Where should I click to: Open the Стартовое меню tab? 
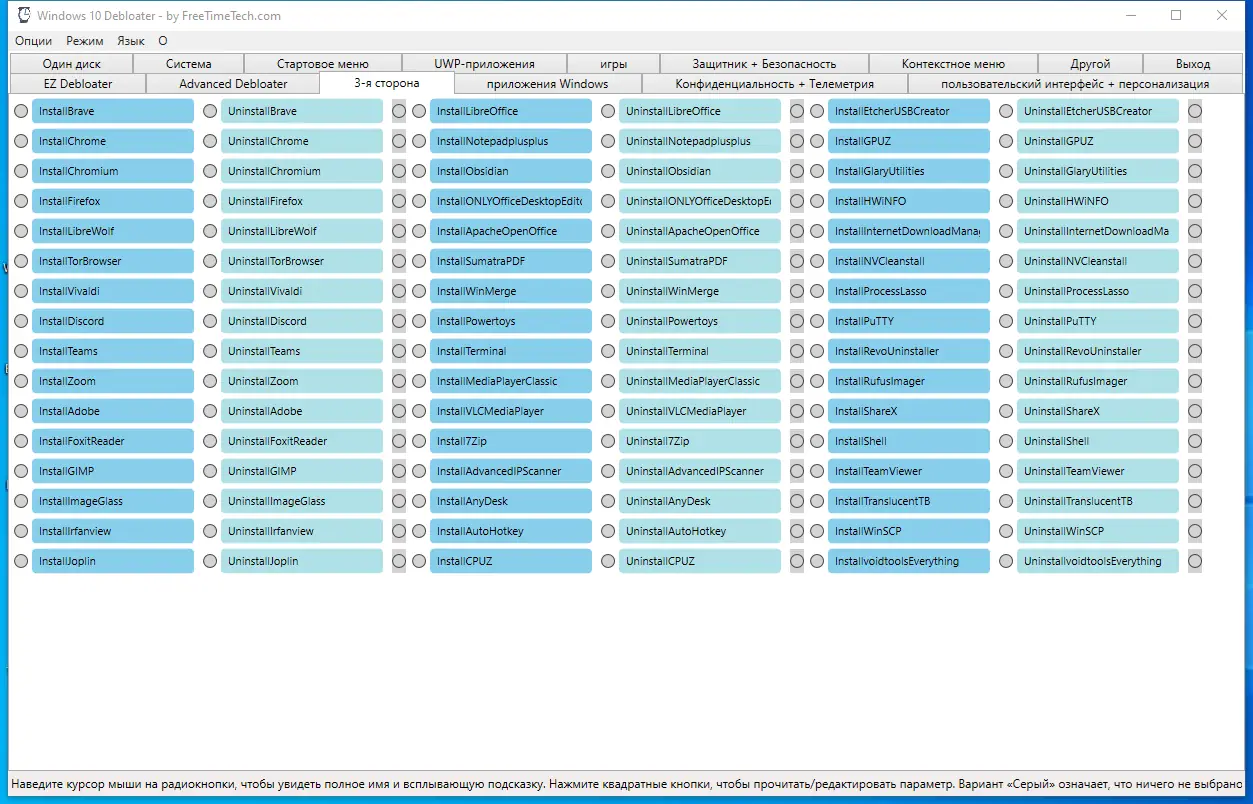pos(323,63)
